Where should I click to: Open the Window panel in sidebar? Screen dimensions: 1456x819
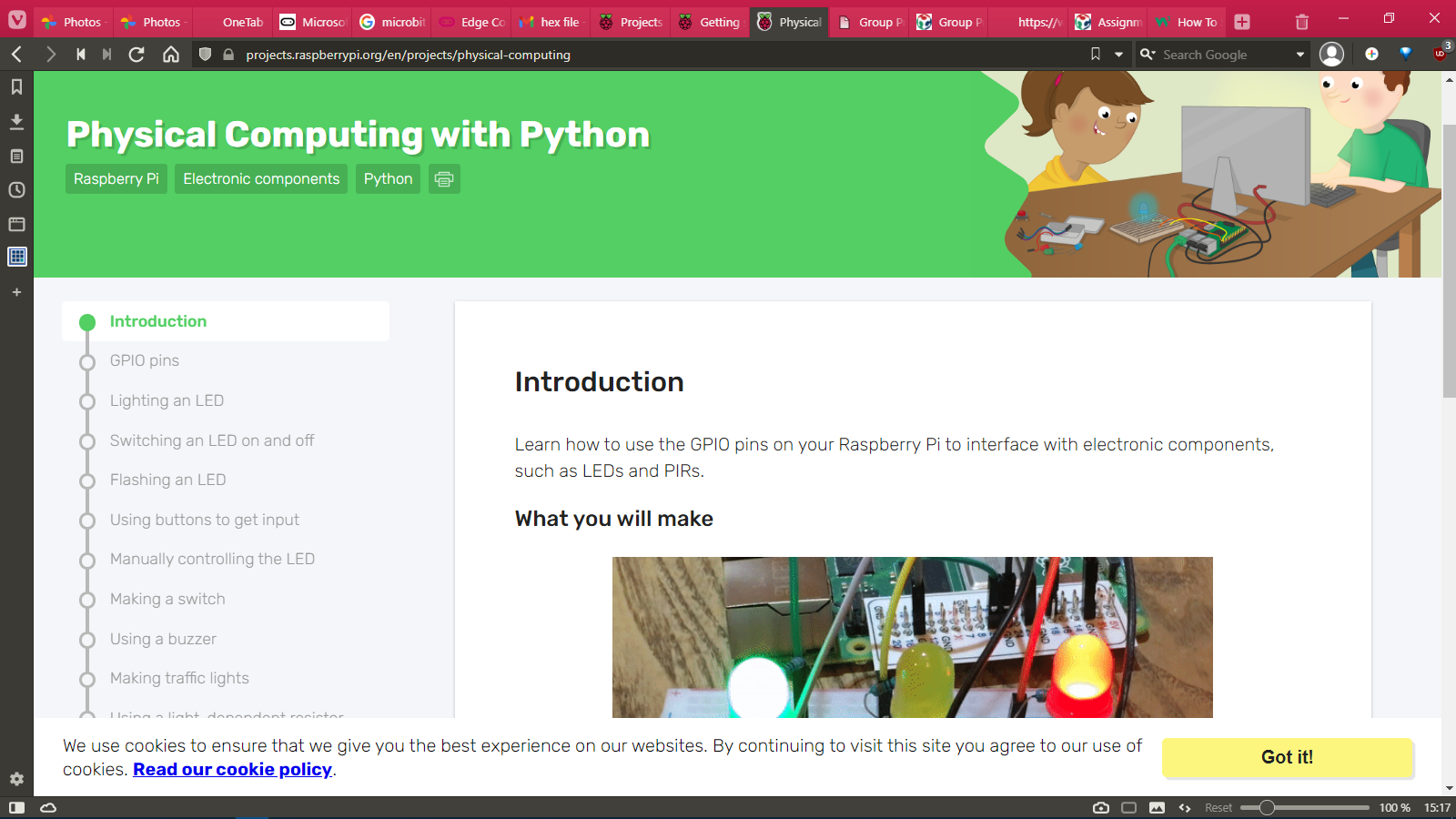pyautogui.click(x=16, y=224)
